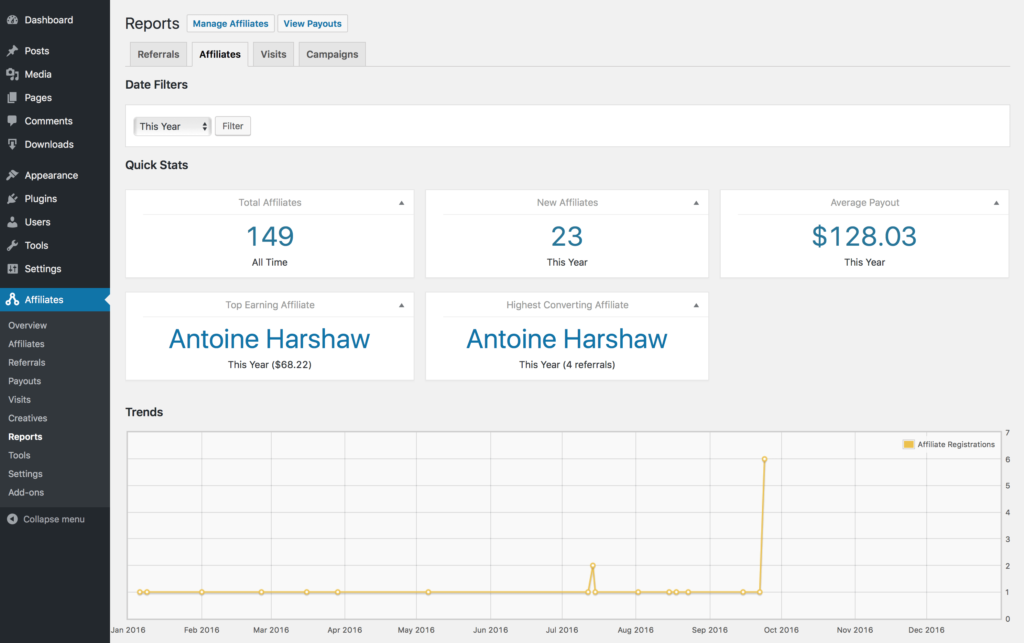Viewport: 1024px width, 643px height.
Task: Click the View Payouts button
Action: (312, 24)
